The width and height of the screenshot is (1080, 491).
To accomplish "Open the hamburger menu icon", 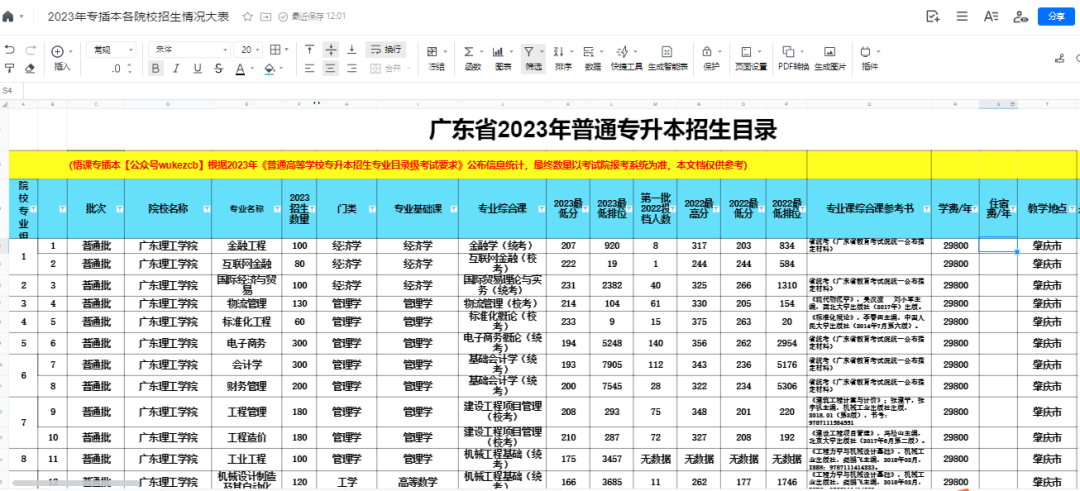I will coord(962,17).
